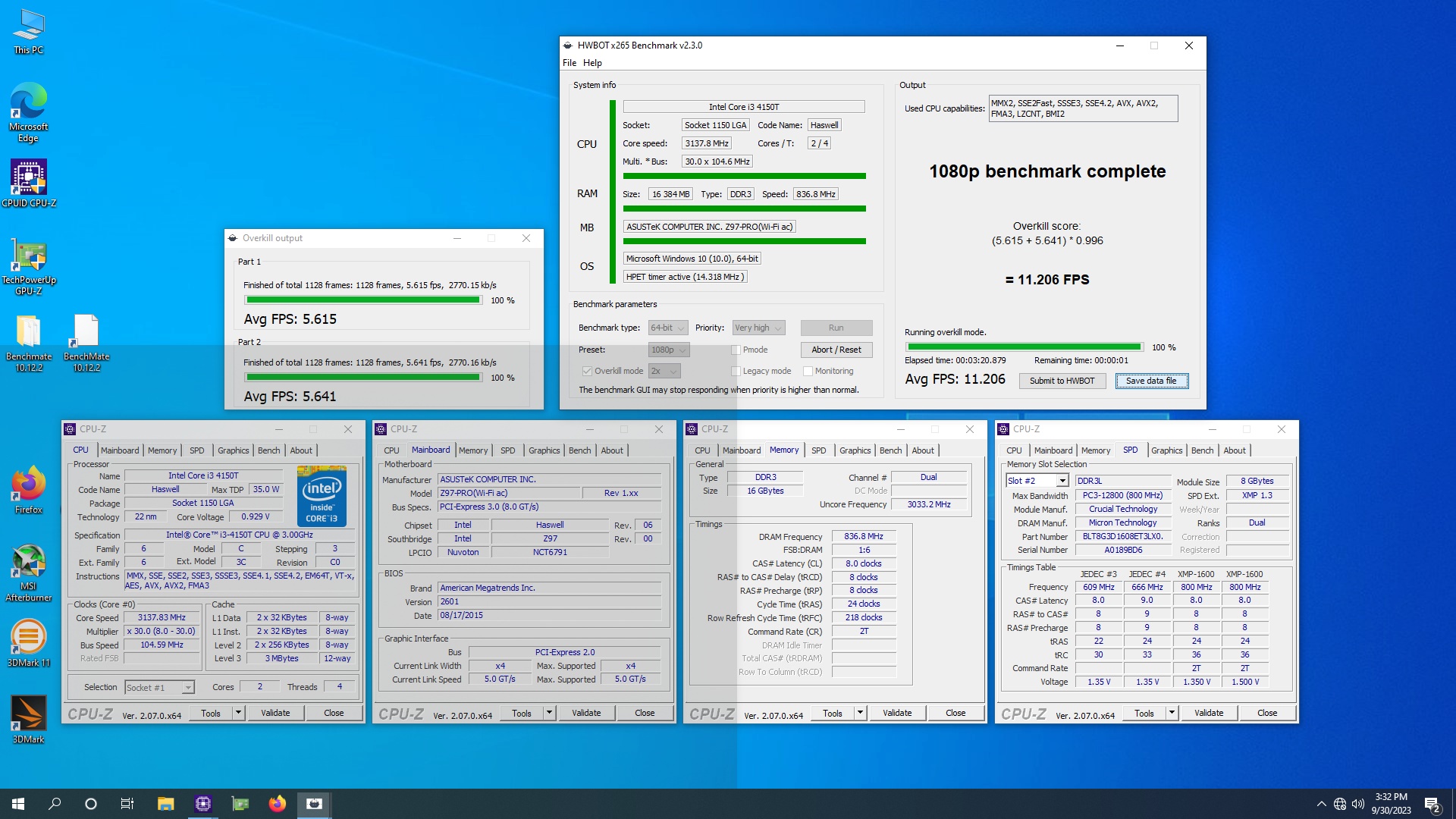The width and height of the screenshot is (1456, 819).
Task: Open Slot #2 memory slot dropdown
Action: pos(1037,481)
